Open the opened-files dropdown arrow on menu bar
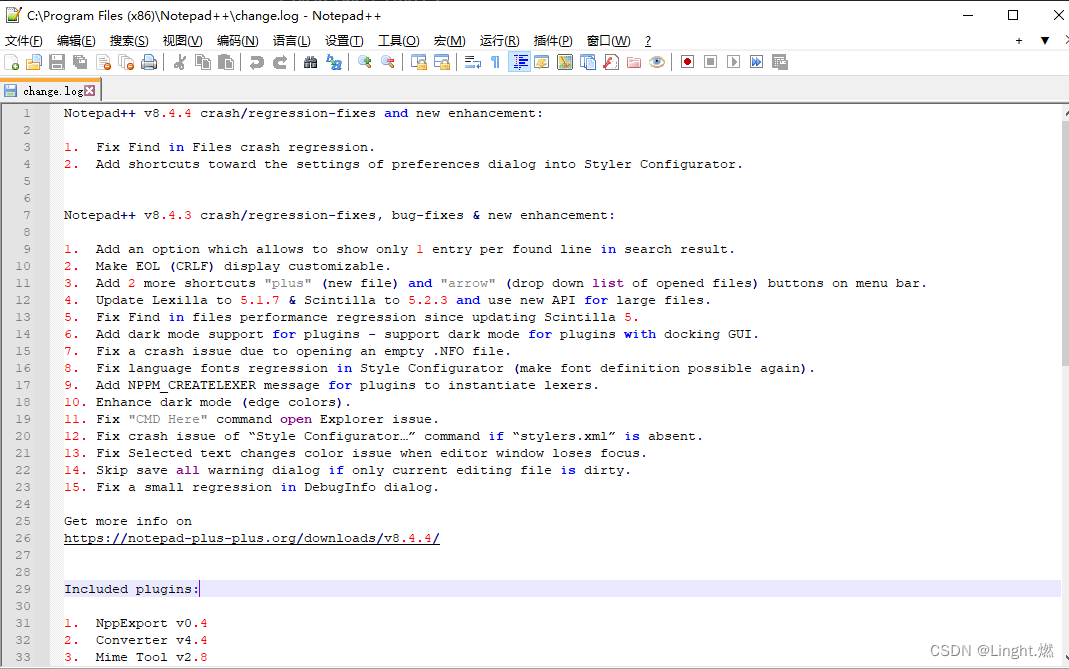The image size is (1069, 669). [x=1044, y=41]
